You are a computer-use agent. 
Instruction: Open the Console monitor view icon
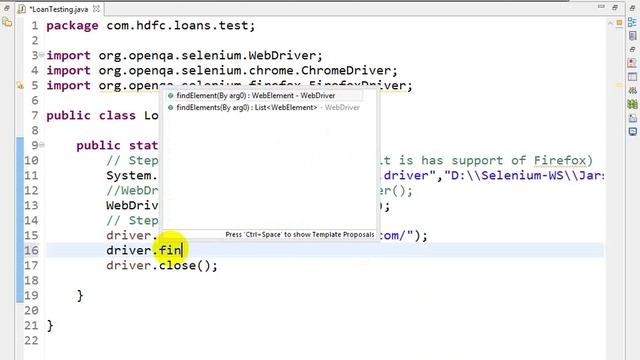(x=632, y=131)
